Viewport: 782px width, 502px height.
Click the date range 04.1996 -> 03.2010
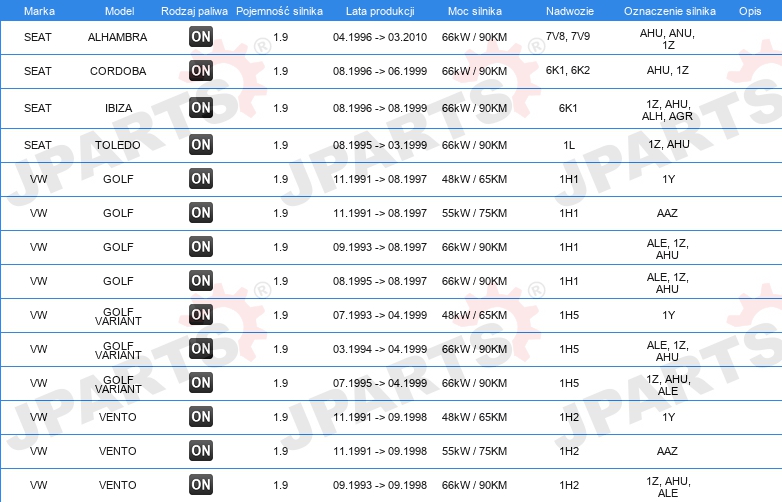click(x=380, y=37)
